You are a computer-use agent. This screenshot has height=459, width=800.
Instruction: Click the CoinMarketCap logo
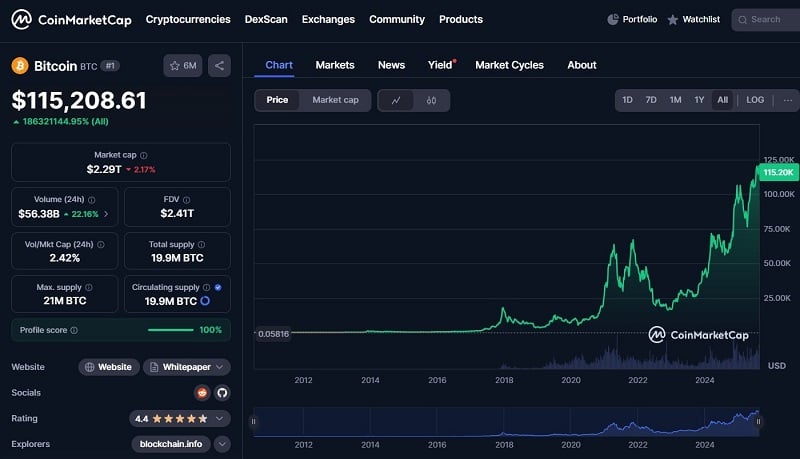[71, 20]
